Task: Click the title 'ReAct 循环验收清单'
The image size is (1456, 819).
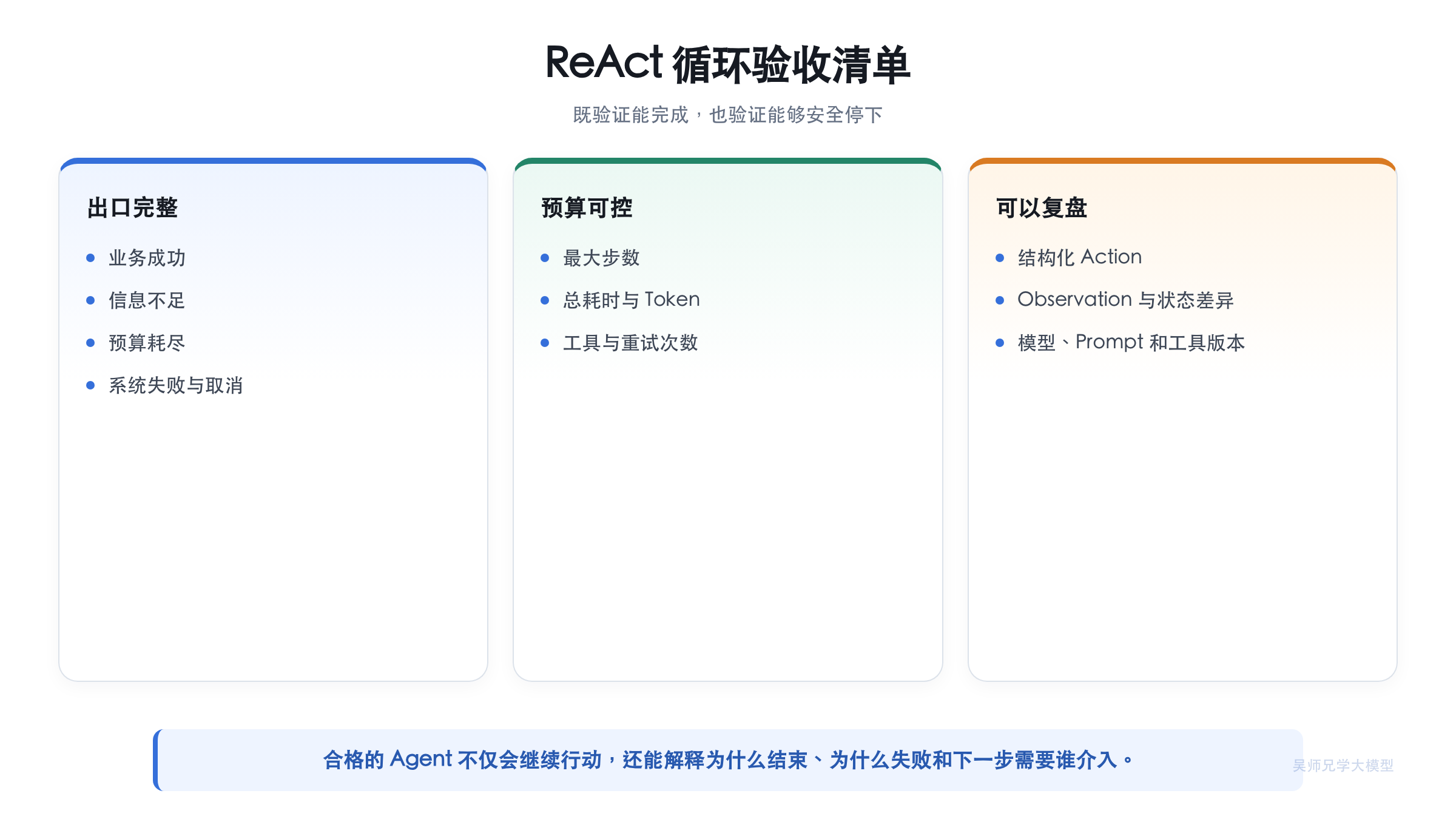Action: 728,64
